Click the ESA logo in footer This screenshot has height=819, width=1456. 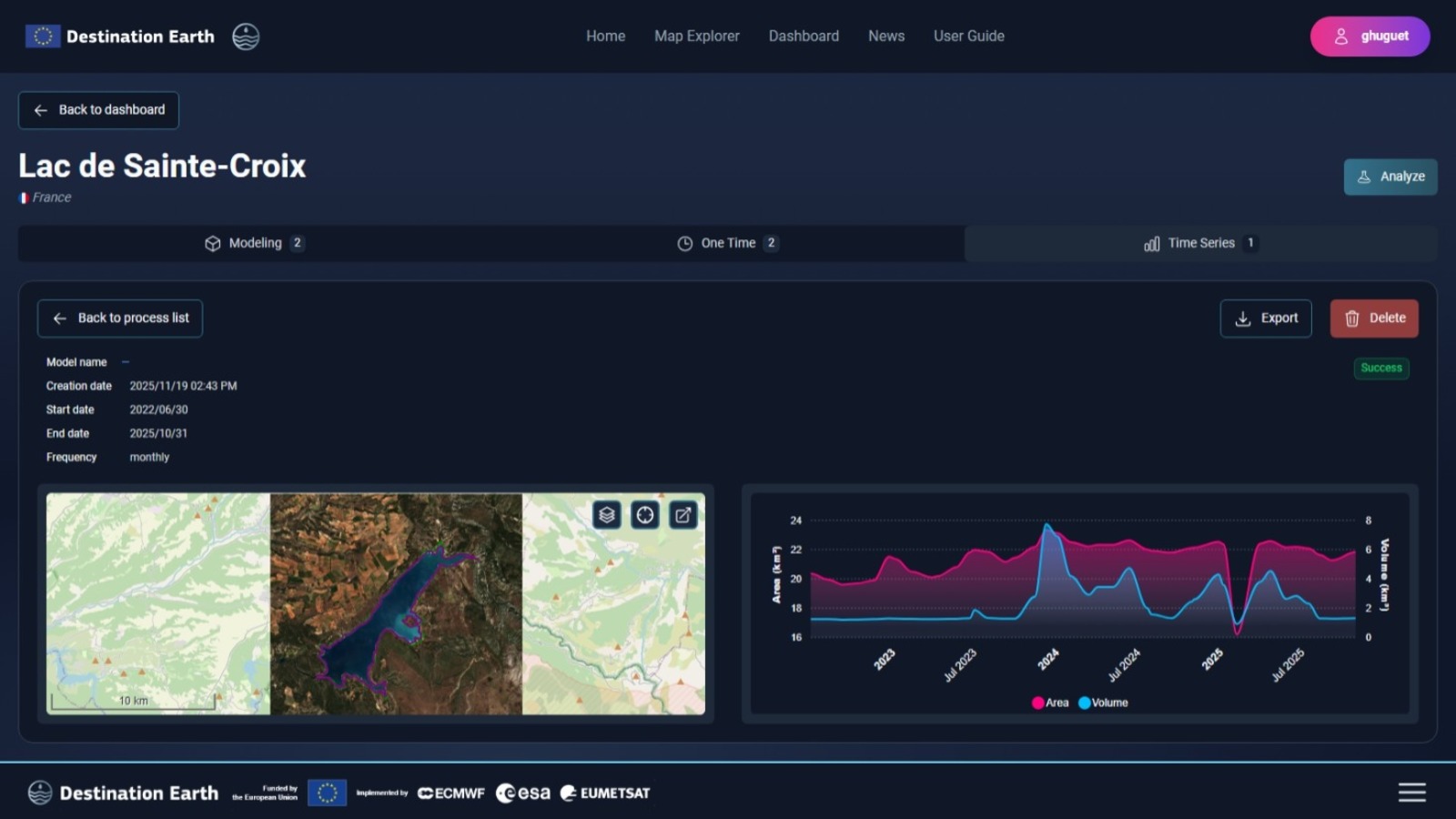523,794
